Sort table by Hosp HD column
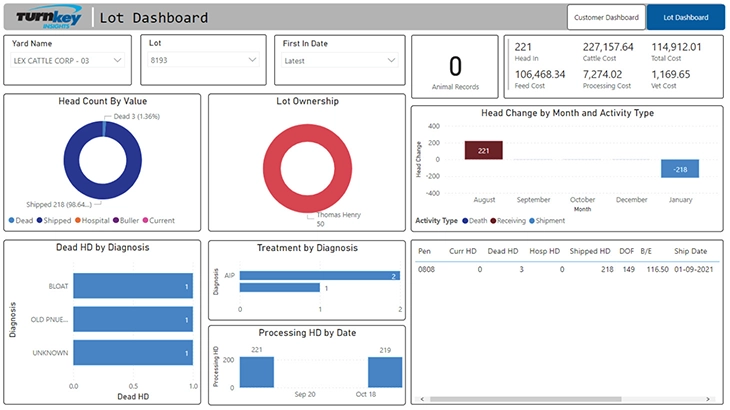The height and width of the screenshot is (410, 730). click(544, 251)
